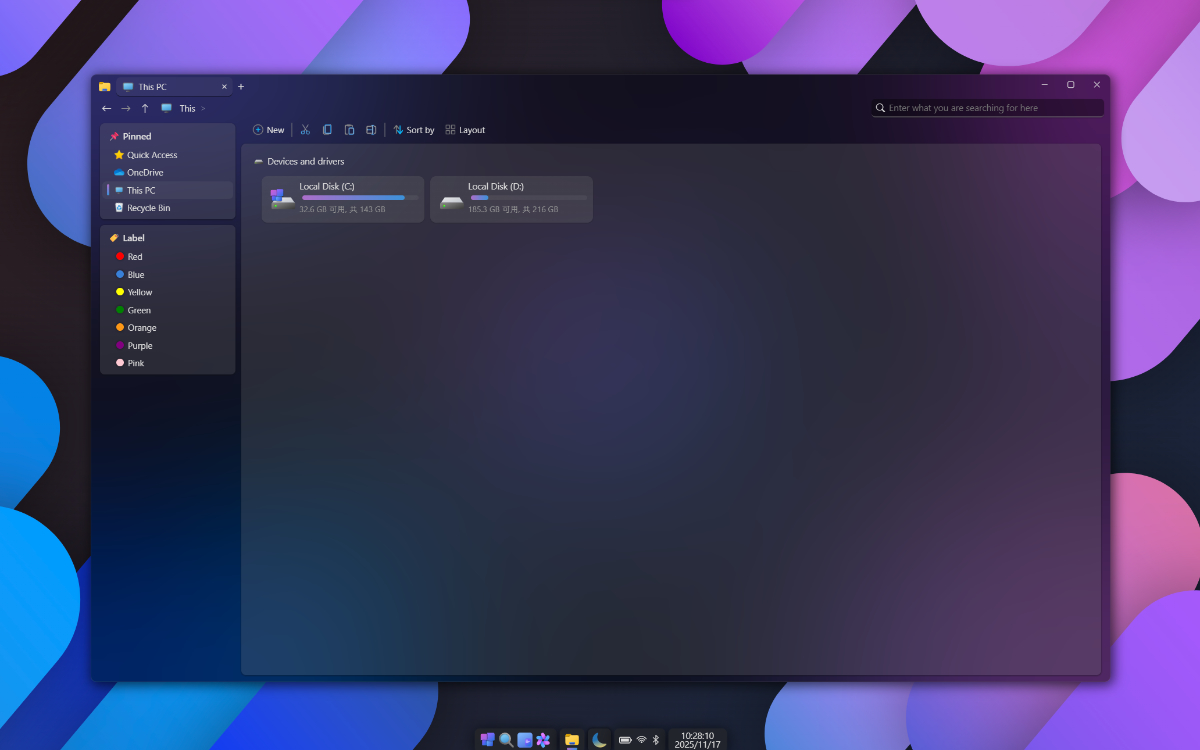Open Quick Access from the sidebar
The width and height of the screenshot is (1200, 750).
tap(150, 154)
